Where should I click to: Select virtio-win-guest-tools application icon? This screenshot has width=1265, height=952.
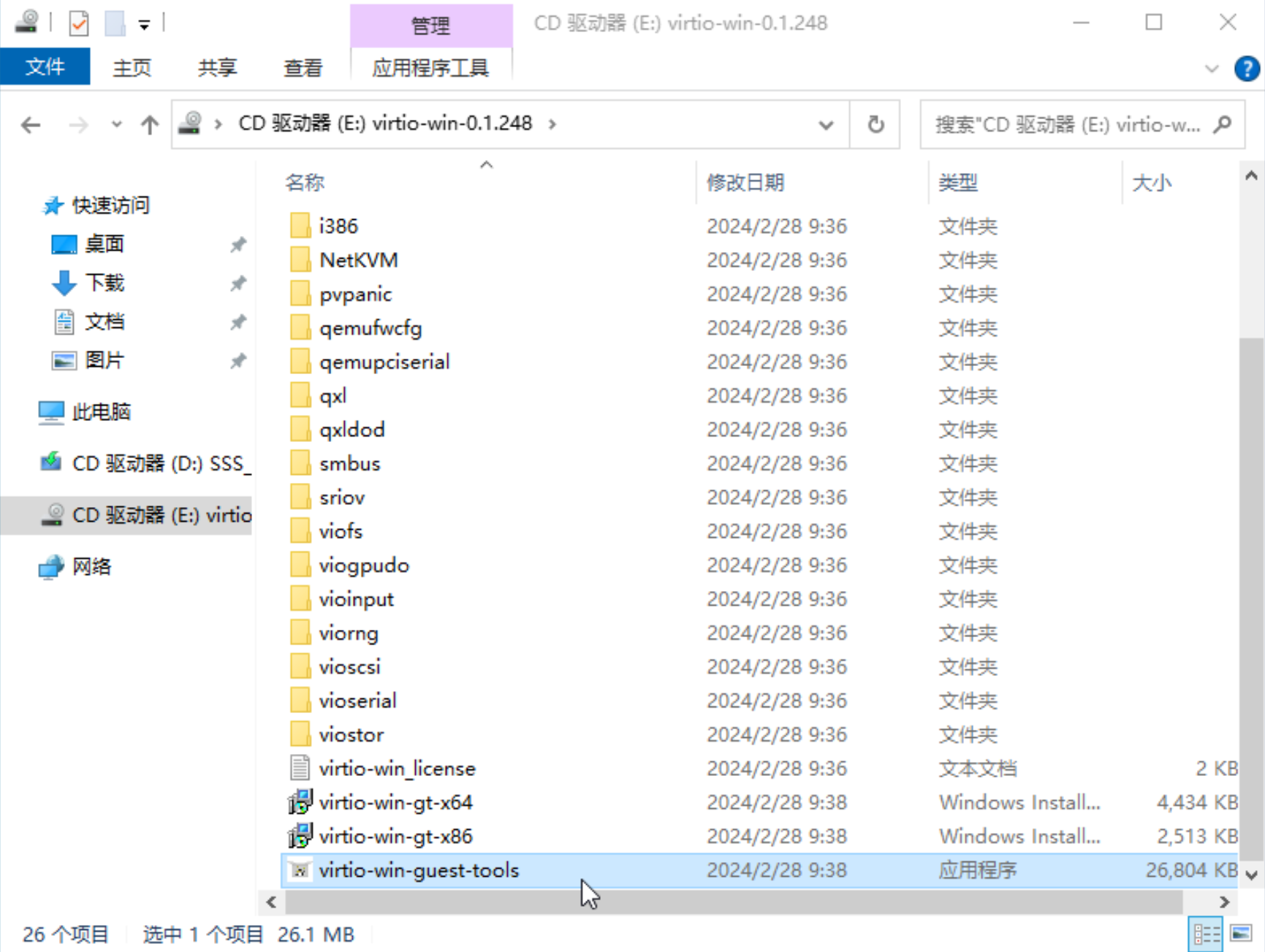tap(300, 870)
